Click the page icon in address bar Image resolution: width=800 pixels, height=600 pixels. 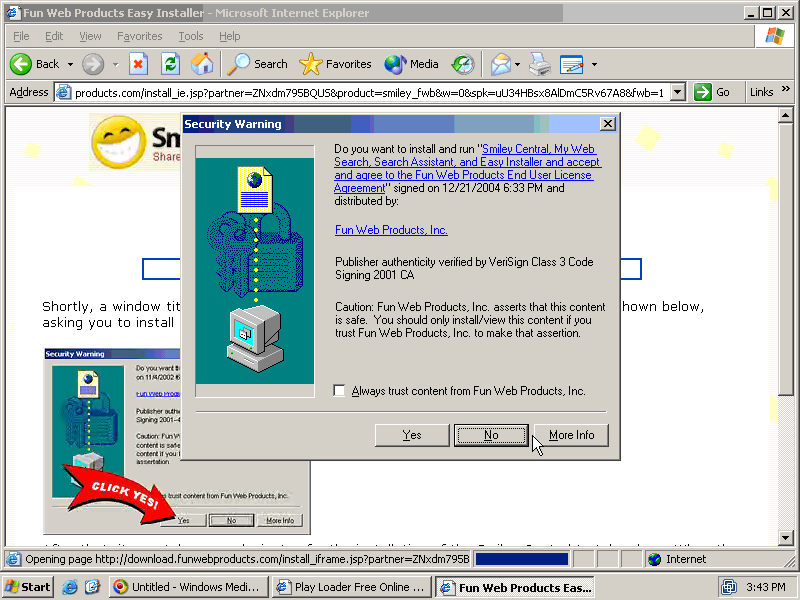pos(63,92)
